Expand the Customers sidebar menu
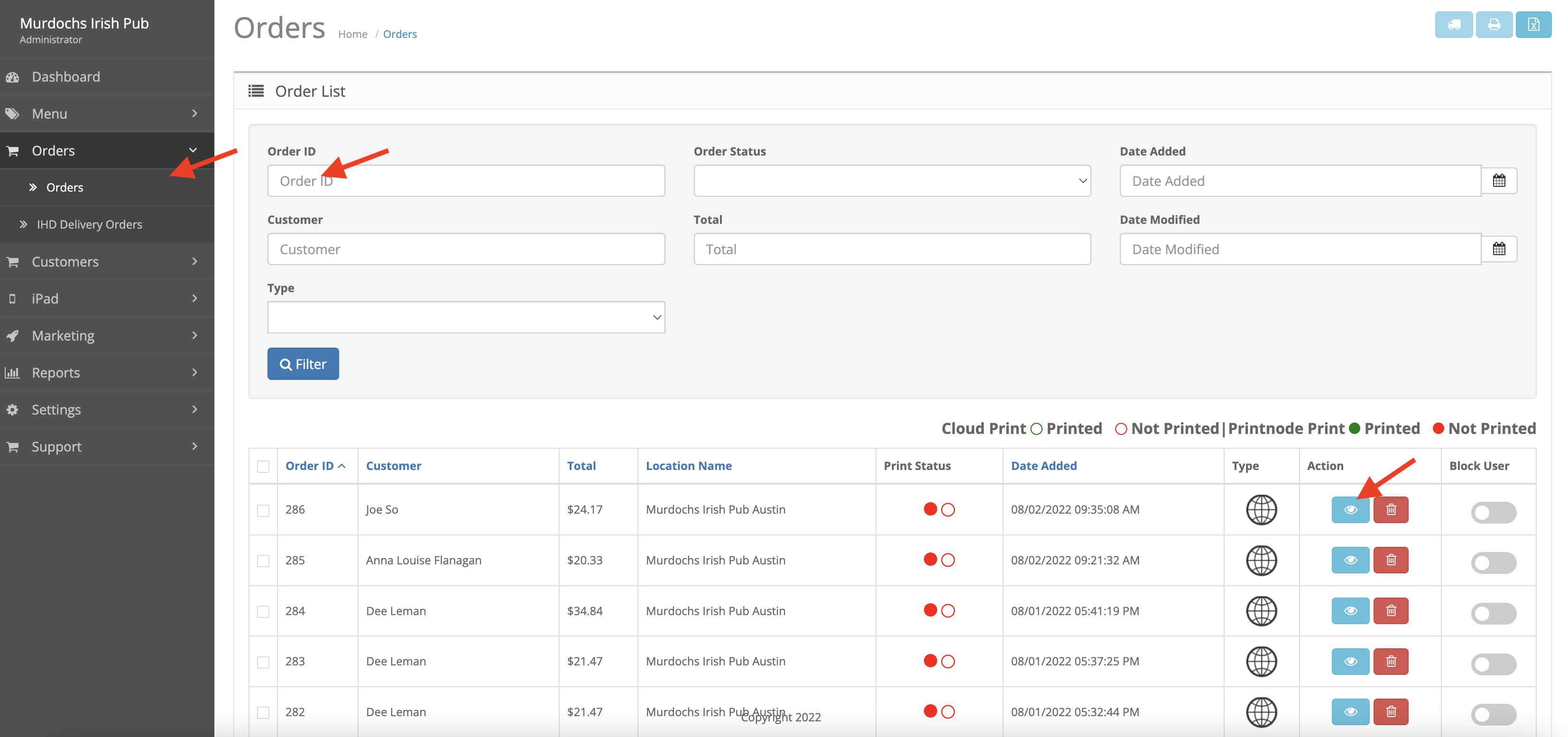 coord(65,261)
